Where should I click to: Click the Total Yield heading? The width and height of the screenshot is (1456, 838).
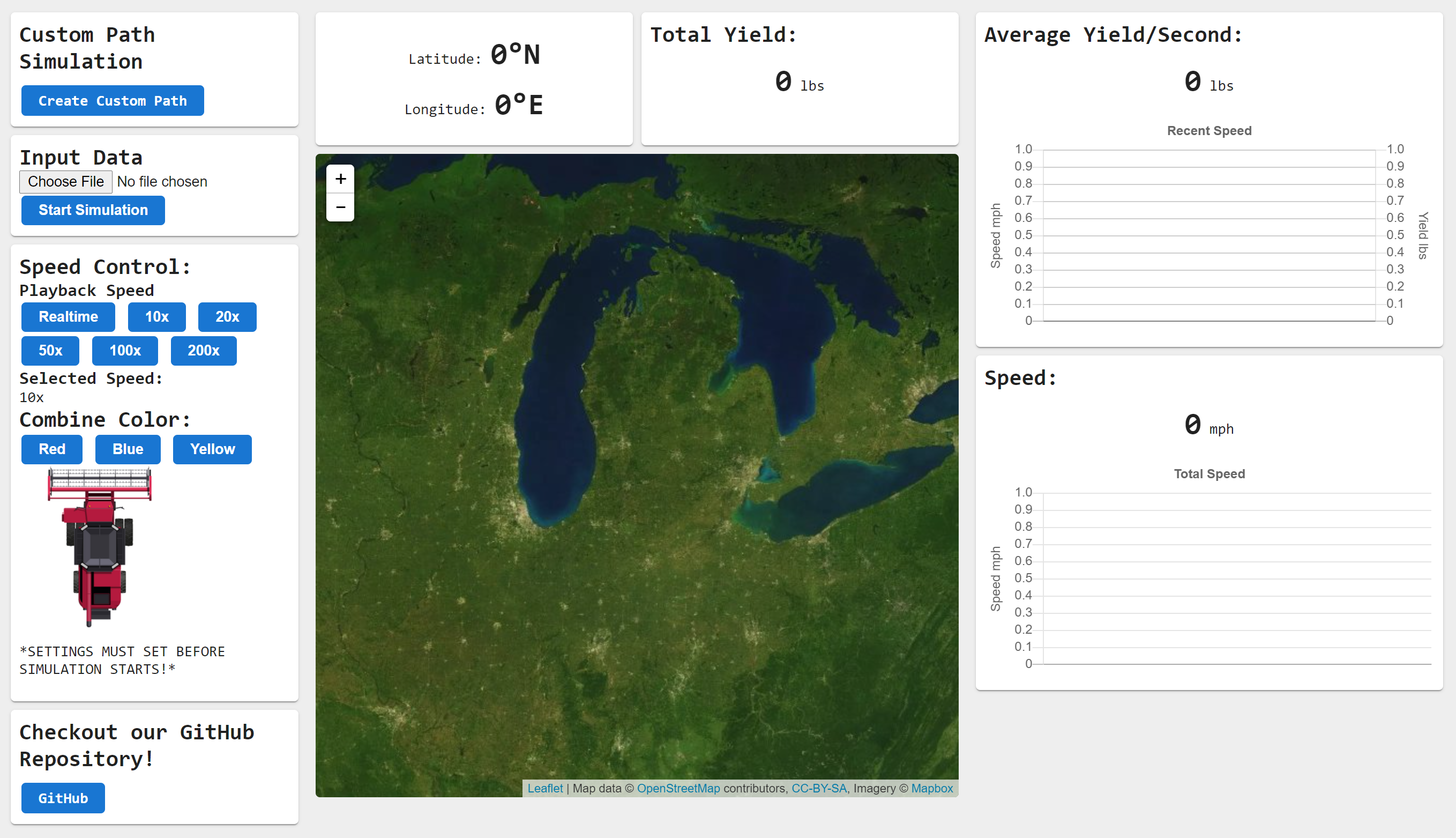[x=723, y=35]
